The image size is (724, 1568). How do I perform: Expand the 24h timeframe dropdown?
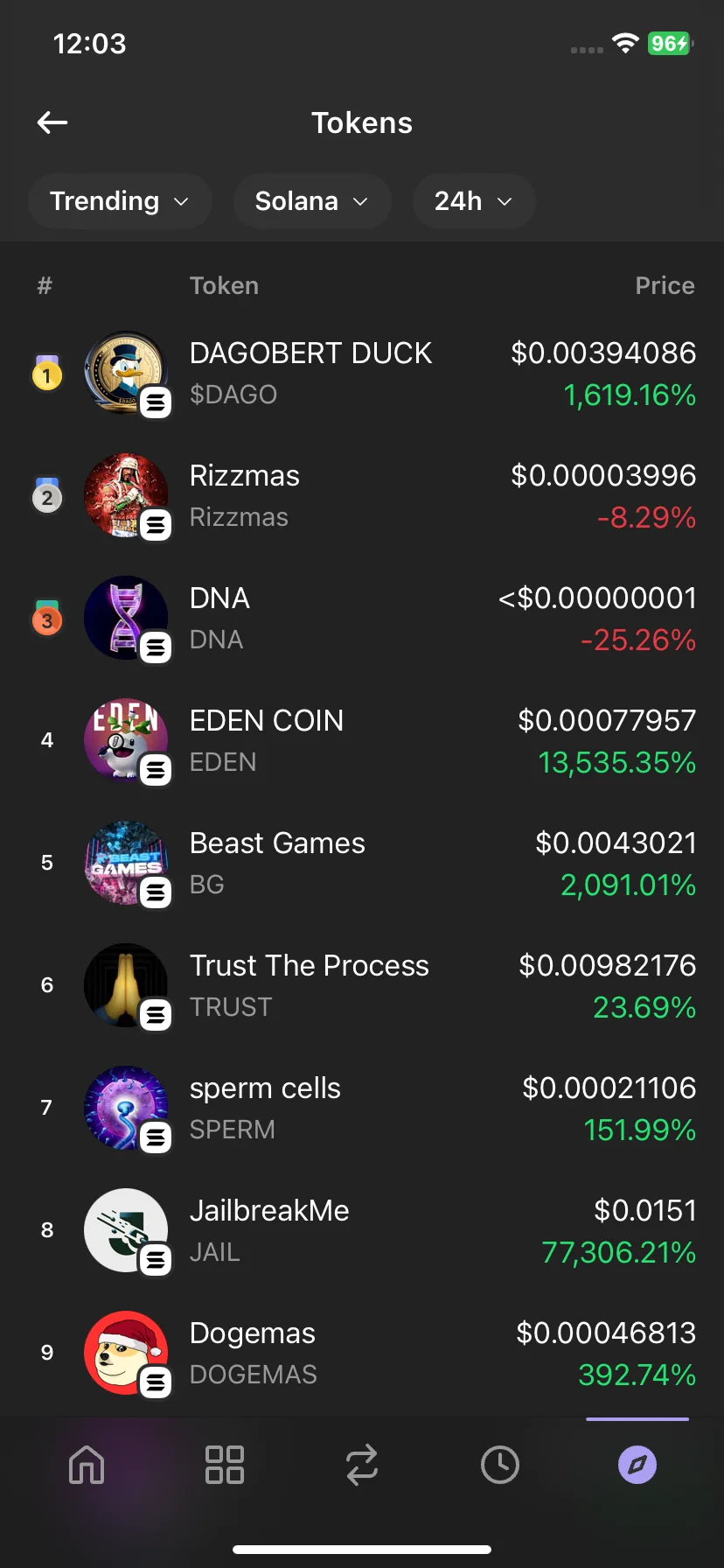pos(474,201)
